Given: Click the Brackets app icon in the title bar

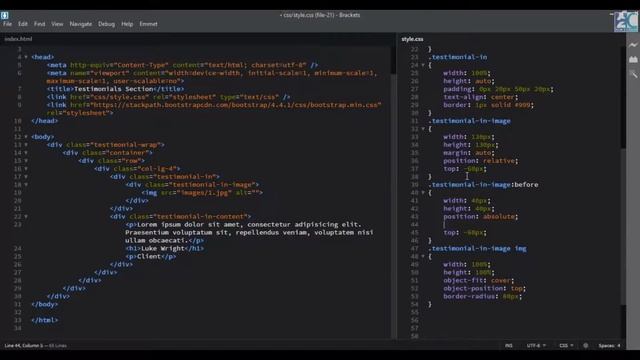Looking at the screenshot, I should [x=4, y=15].
